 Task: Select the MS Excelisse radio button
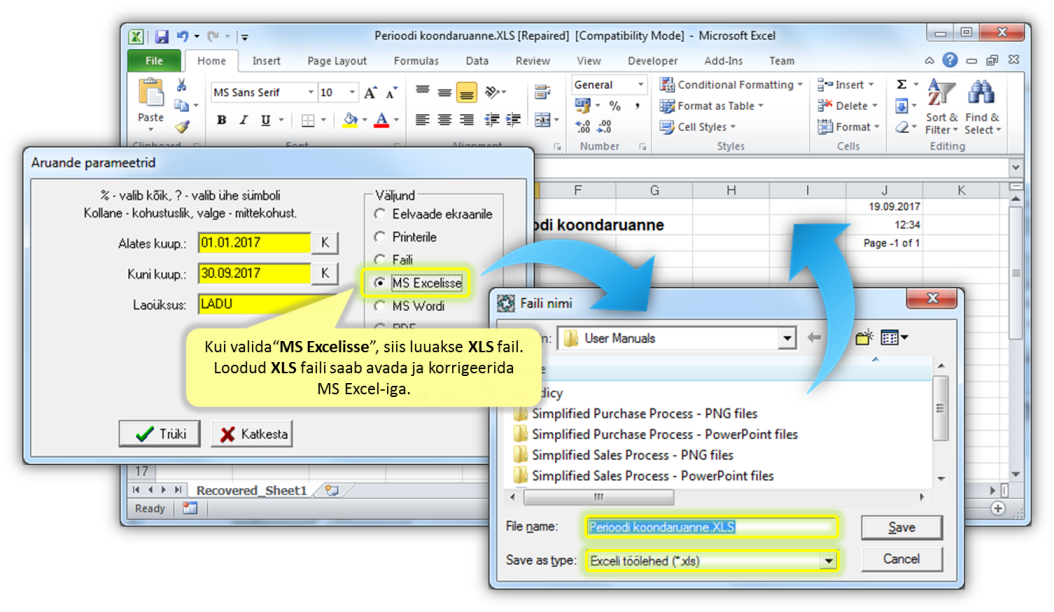380,283
